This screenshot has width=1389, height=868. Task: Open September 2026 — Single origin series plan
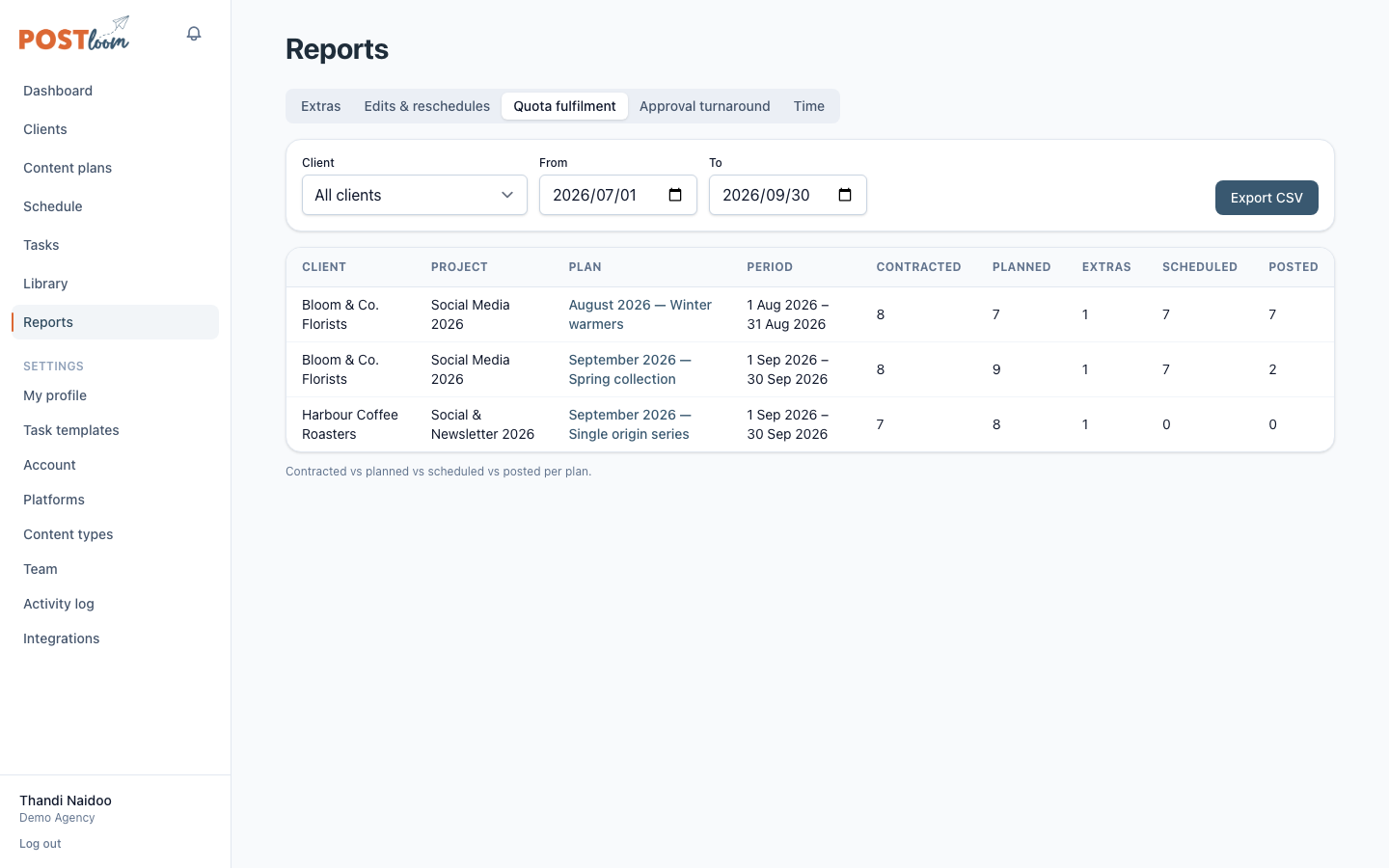[630, 424]
